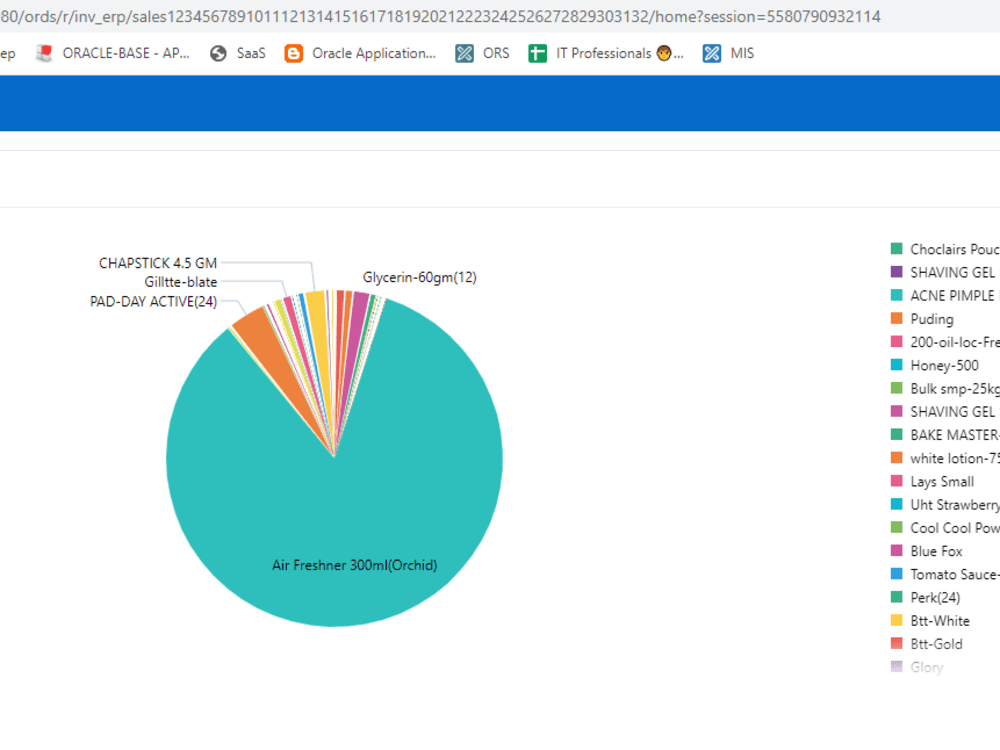
Task: Select Cool Cool Powder legend entry text
Action: [x=955, y=528]
